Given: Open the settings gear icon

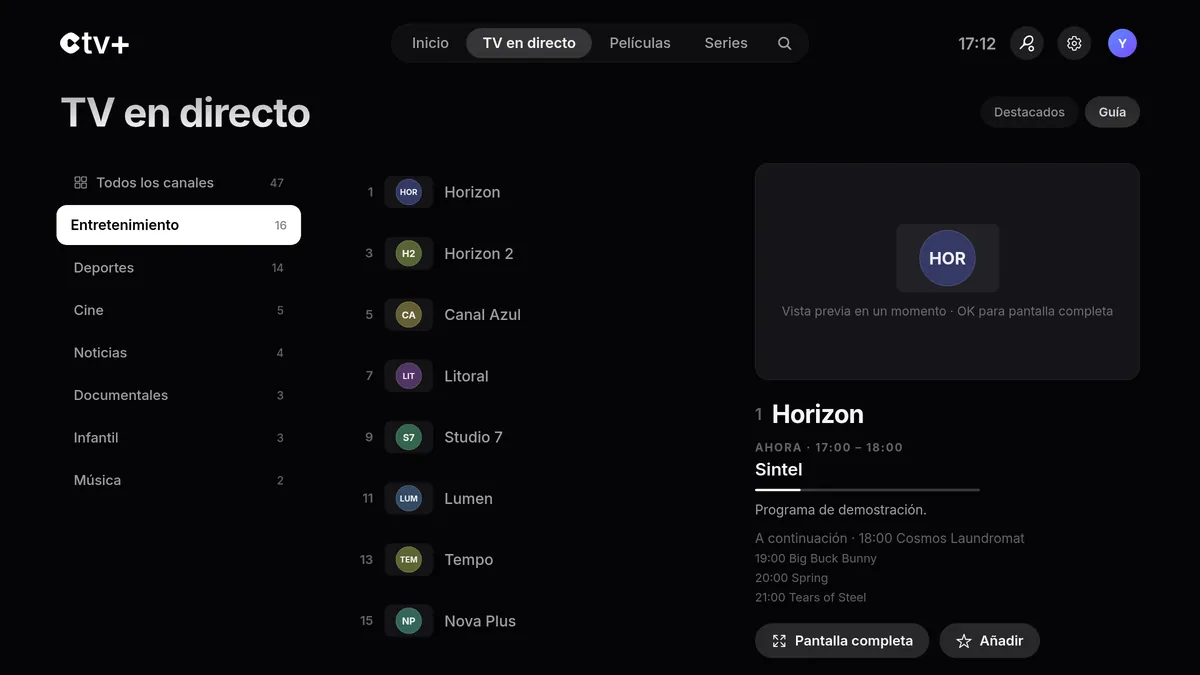Looking at the screenshot, I should (x=1074, y=43).
